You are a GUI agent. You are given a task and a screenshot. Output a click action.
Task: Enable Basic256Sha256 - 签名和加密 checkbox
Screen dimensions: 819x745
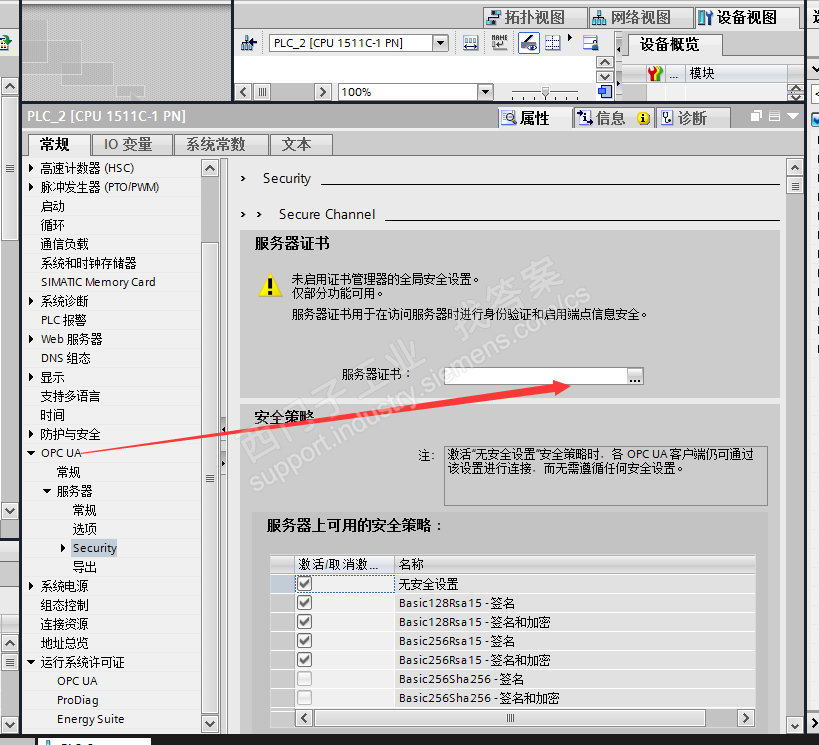click(x=305, y=697)
